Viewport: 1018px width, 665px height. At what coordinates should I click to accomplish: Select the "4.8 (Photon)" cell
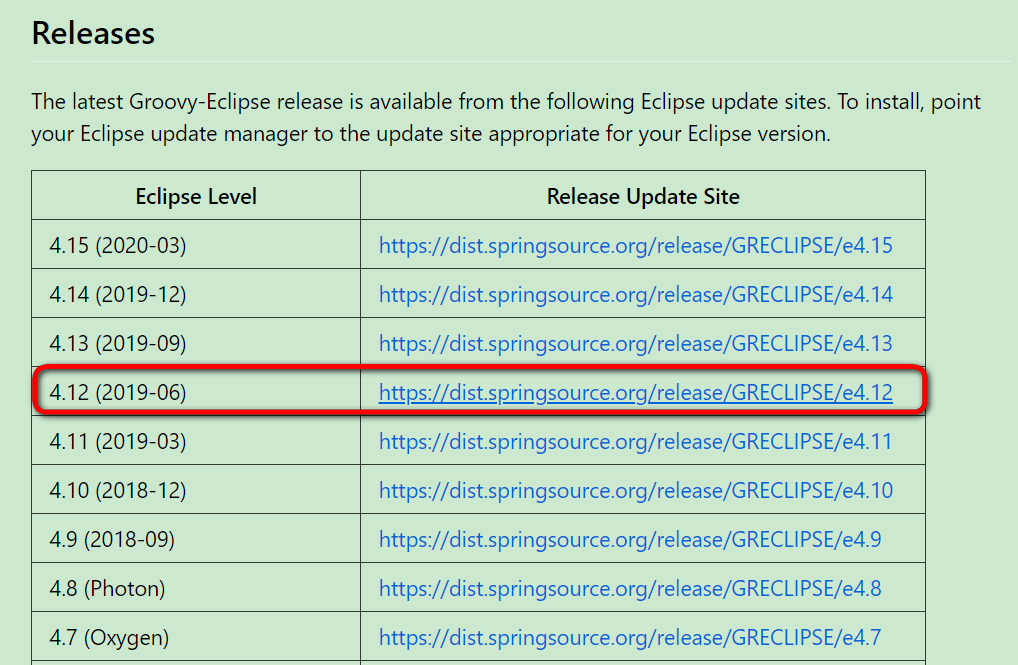(196, 587)
